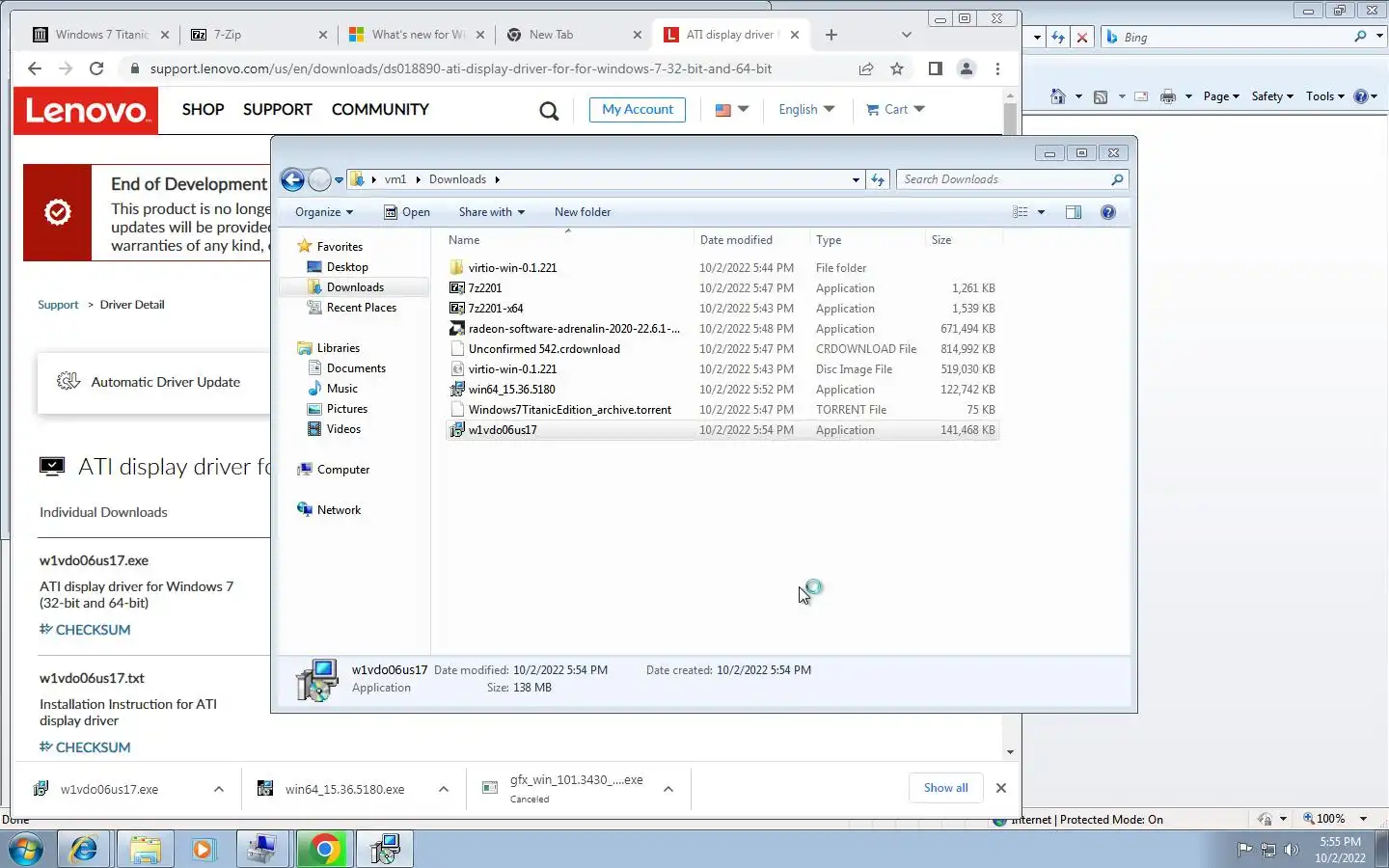
Task: Open Share with dropdown
Action: 492,212
